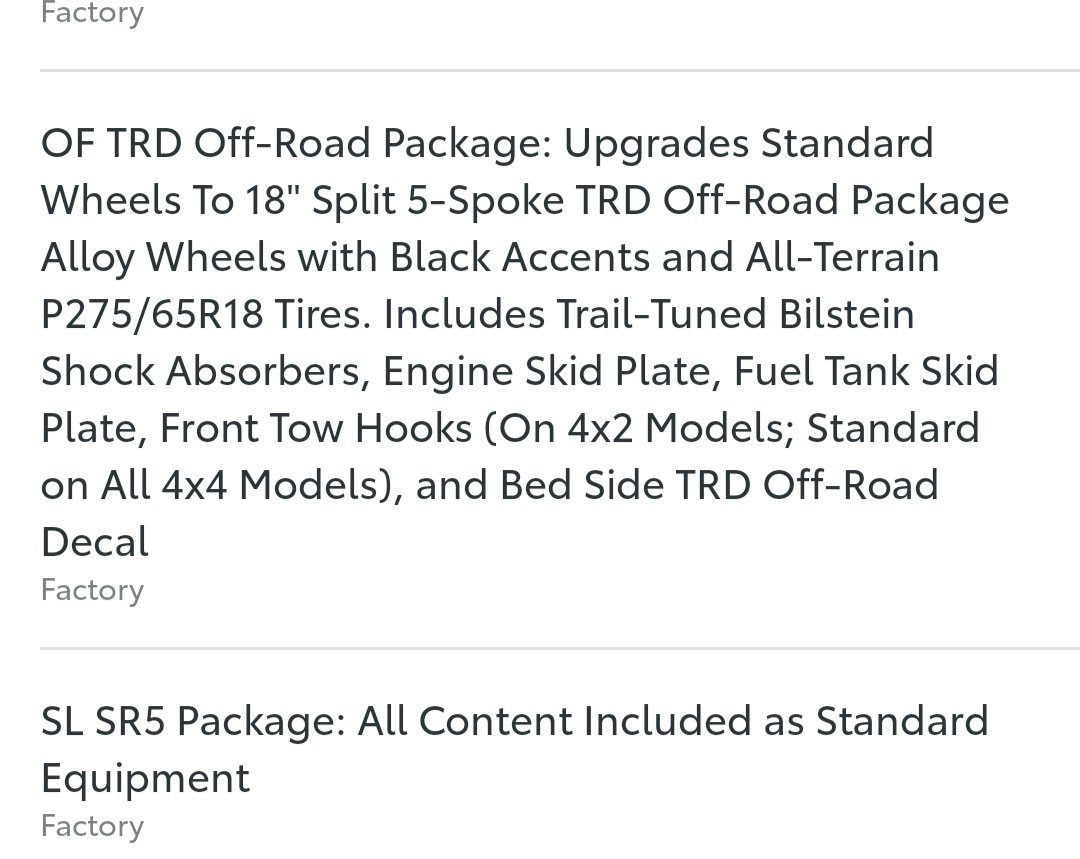The height and width of the screenshot is (859, 1080).
Task: Select the words Trail-Tuned Bilstein
Action: click(735, 314)
